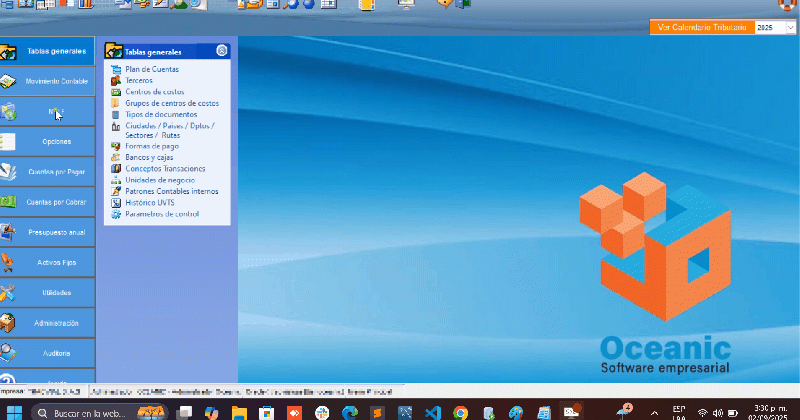Click Ver Calendario Tributario button
800x420 pixels.
701,29
